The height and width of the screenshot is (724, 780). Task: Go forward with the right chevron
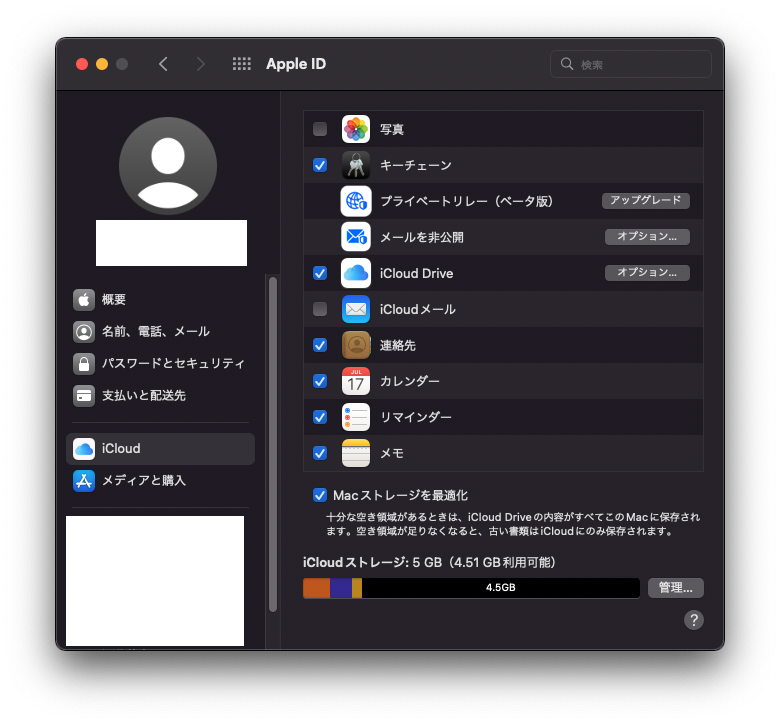(x=200, y=64)
